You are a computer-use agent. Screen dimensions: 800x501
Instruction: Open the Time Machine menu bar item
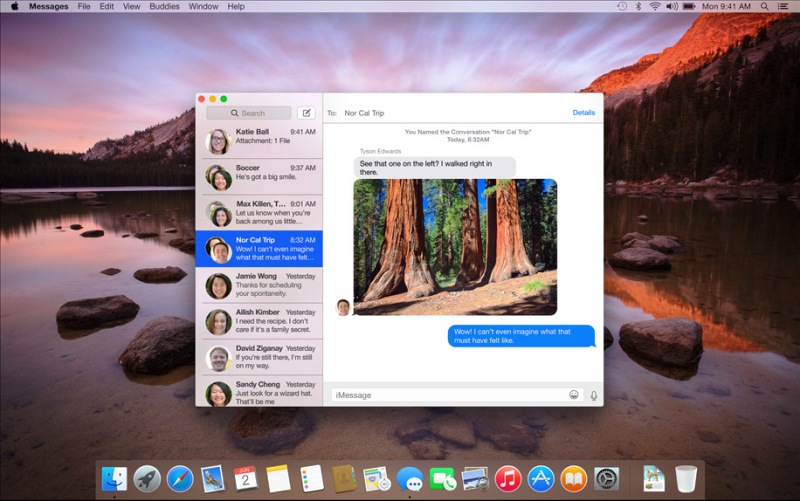coord(620,6)
